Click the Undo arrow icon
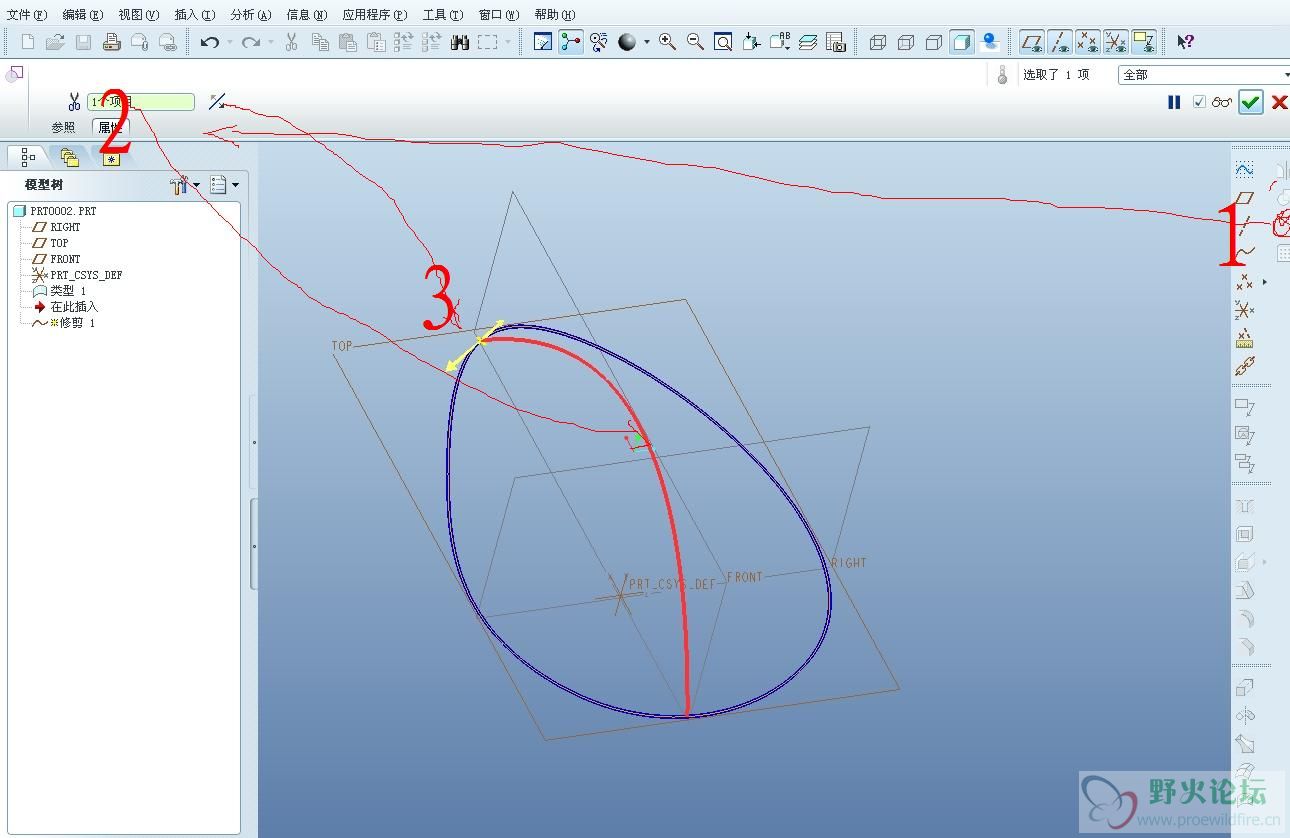 click(x=210, y=42)
